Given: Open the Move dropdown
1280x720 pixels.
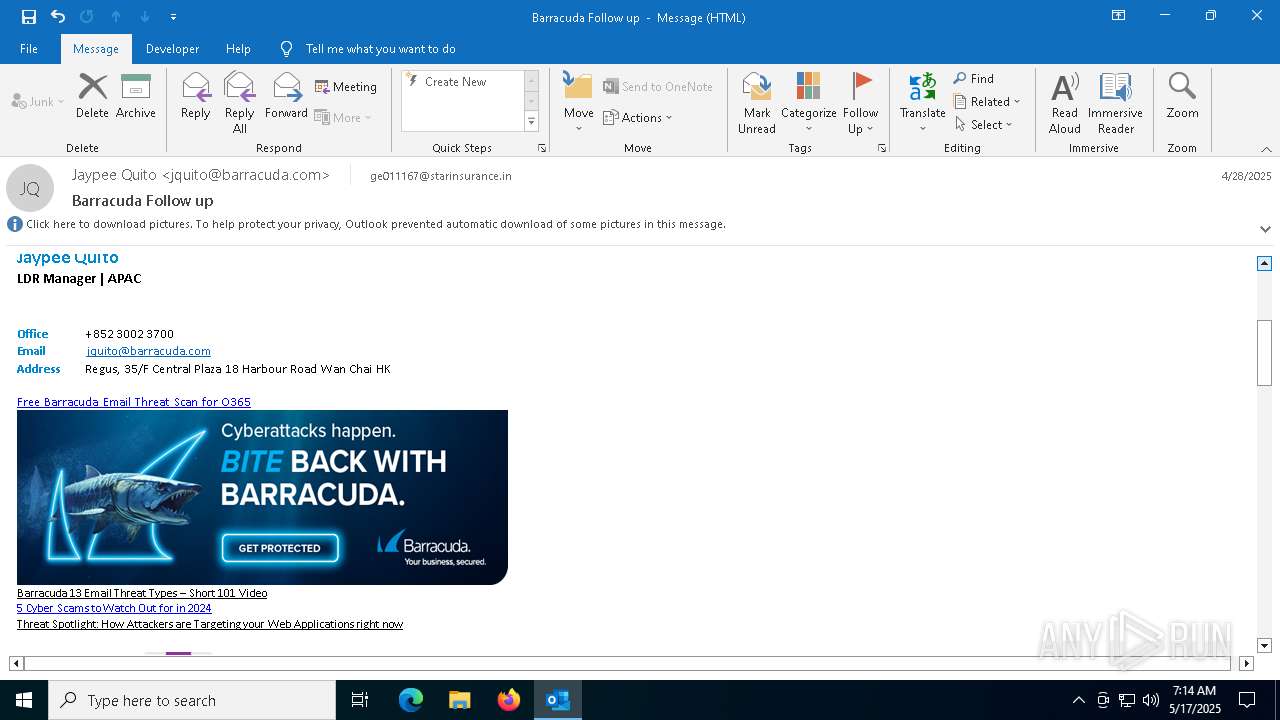Looking at the screenshot, I should [579, 102].
